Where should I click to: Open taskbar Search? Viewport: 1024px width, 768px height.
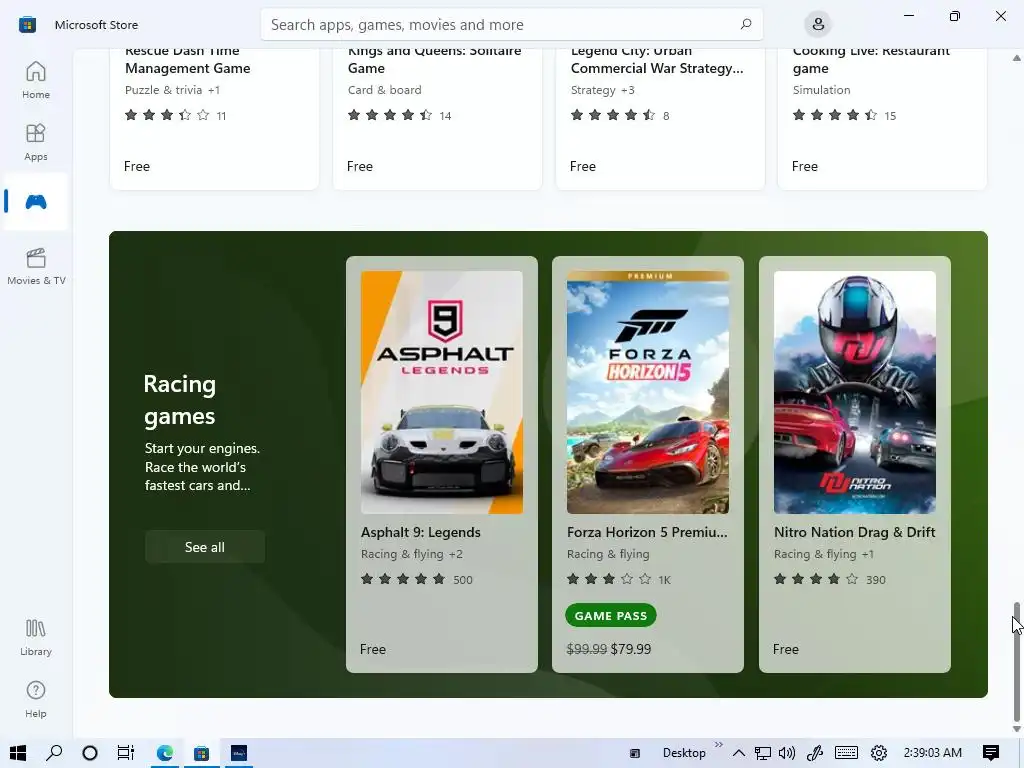[x=54, y=753]
